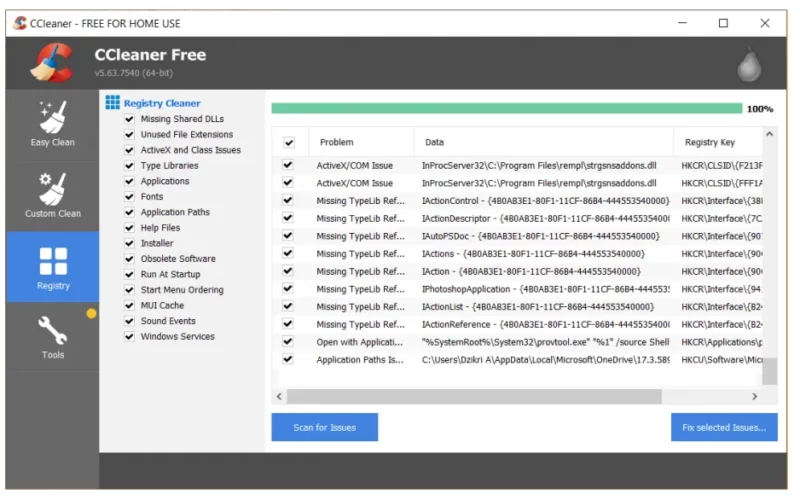Toggle Type Libraries checkbox
The width and height of the screenshot is (800, 500).
(130, 166)
